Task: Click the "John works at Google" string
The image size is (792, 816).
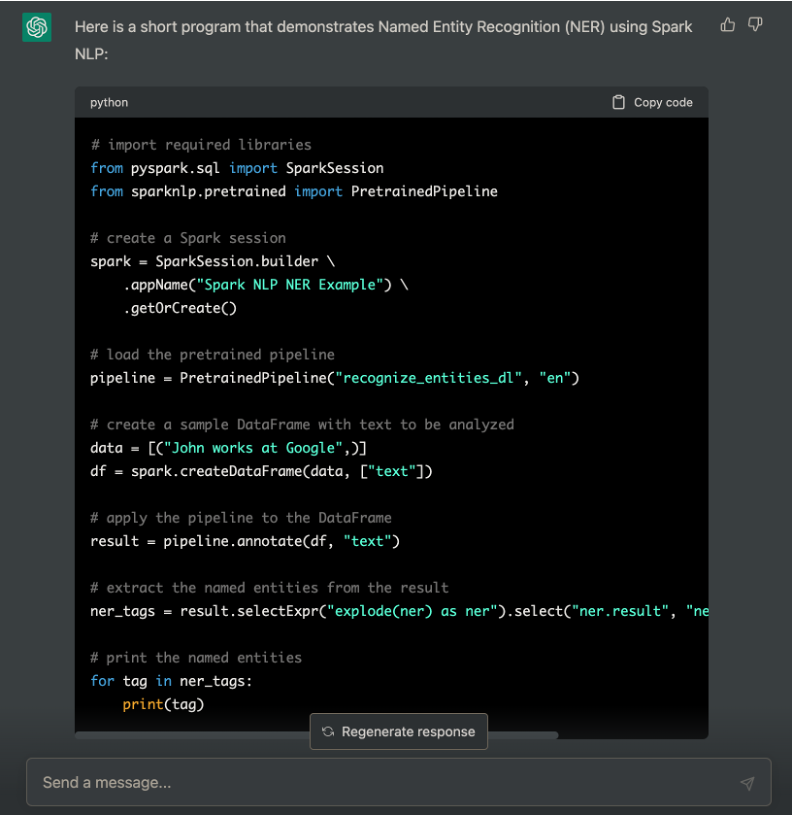Action: (x=252, y=448)
